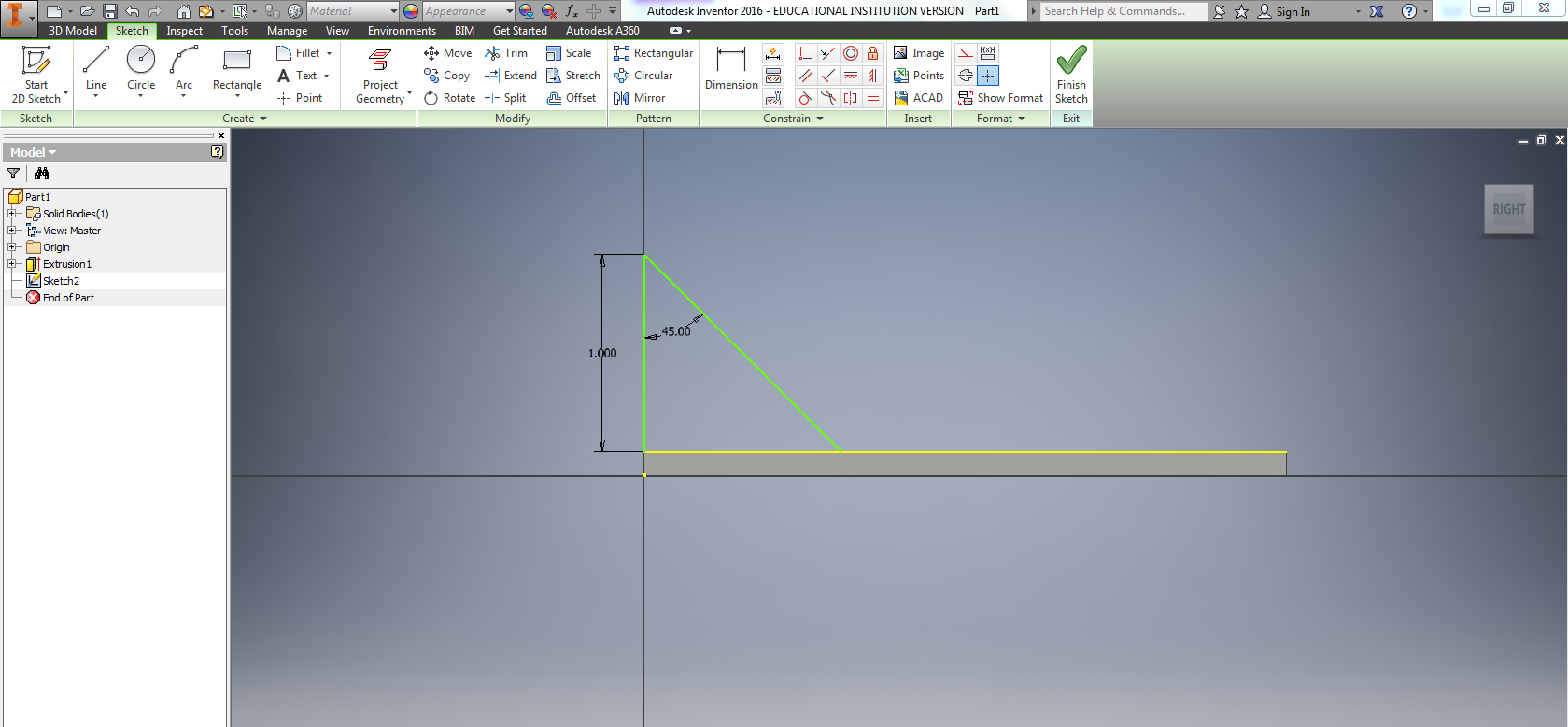The width and height of the screenshot is (1568, 727).
Task: Apply the Fix (lock) constraint
Action: click(x=872, y=53)
